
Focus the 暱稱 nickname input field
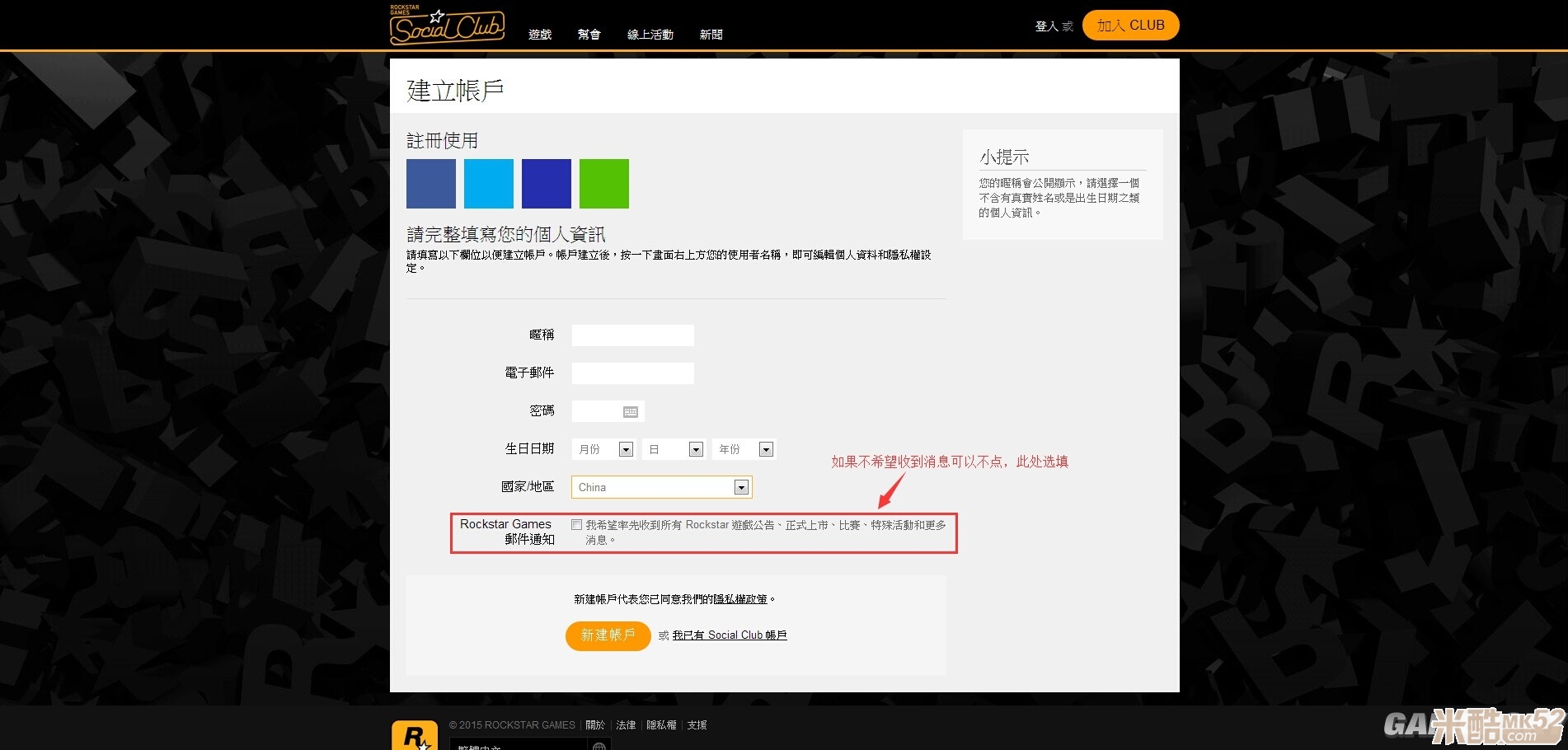tap(633, 335)
